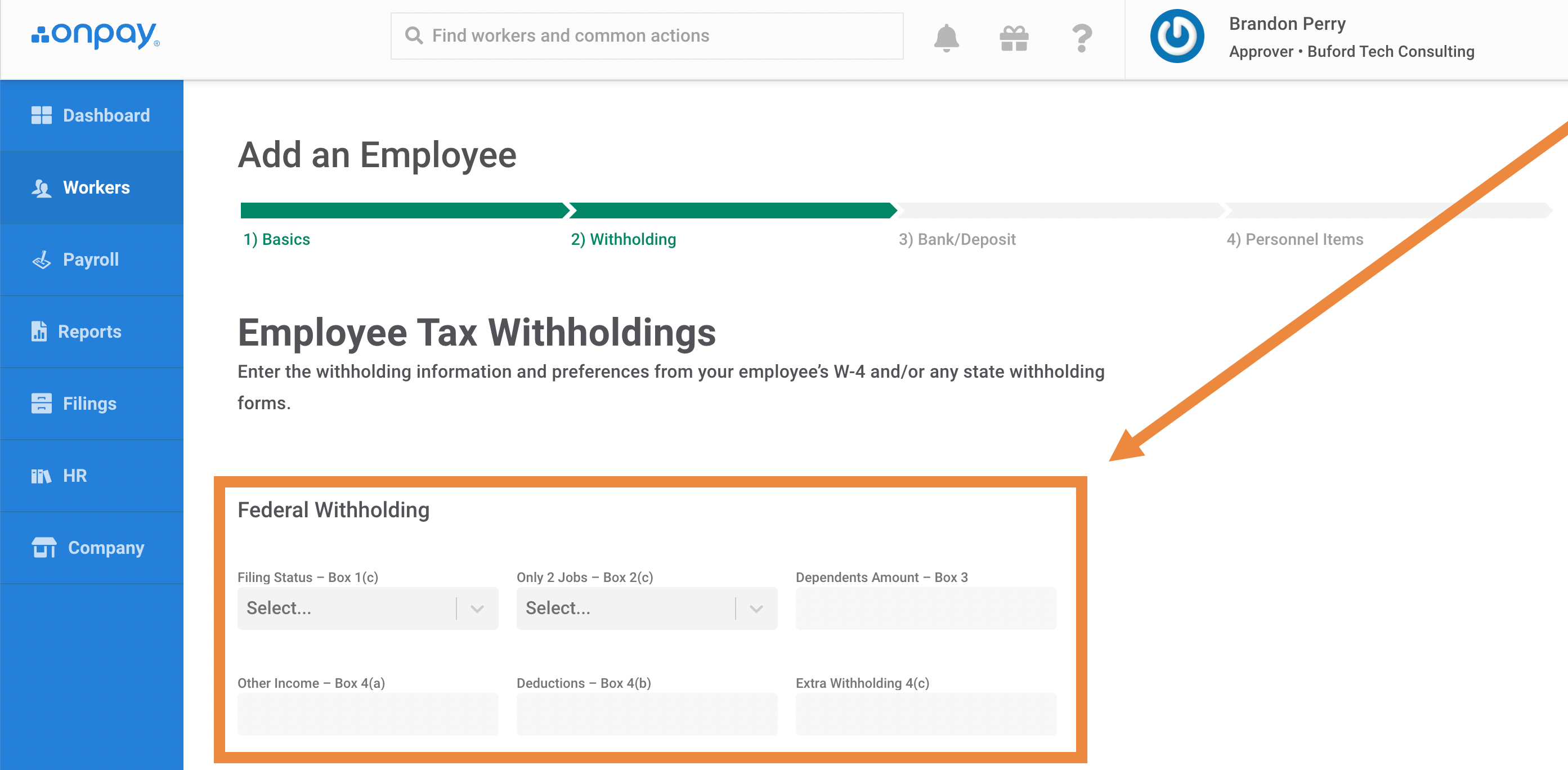Go to the Workers menu item
The height and width of the screenshot is (770, 1568).
(96, 187)
